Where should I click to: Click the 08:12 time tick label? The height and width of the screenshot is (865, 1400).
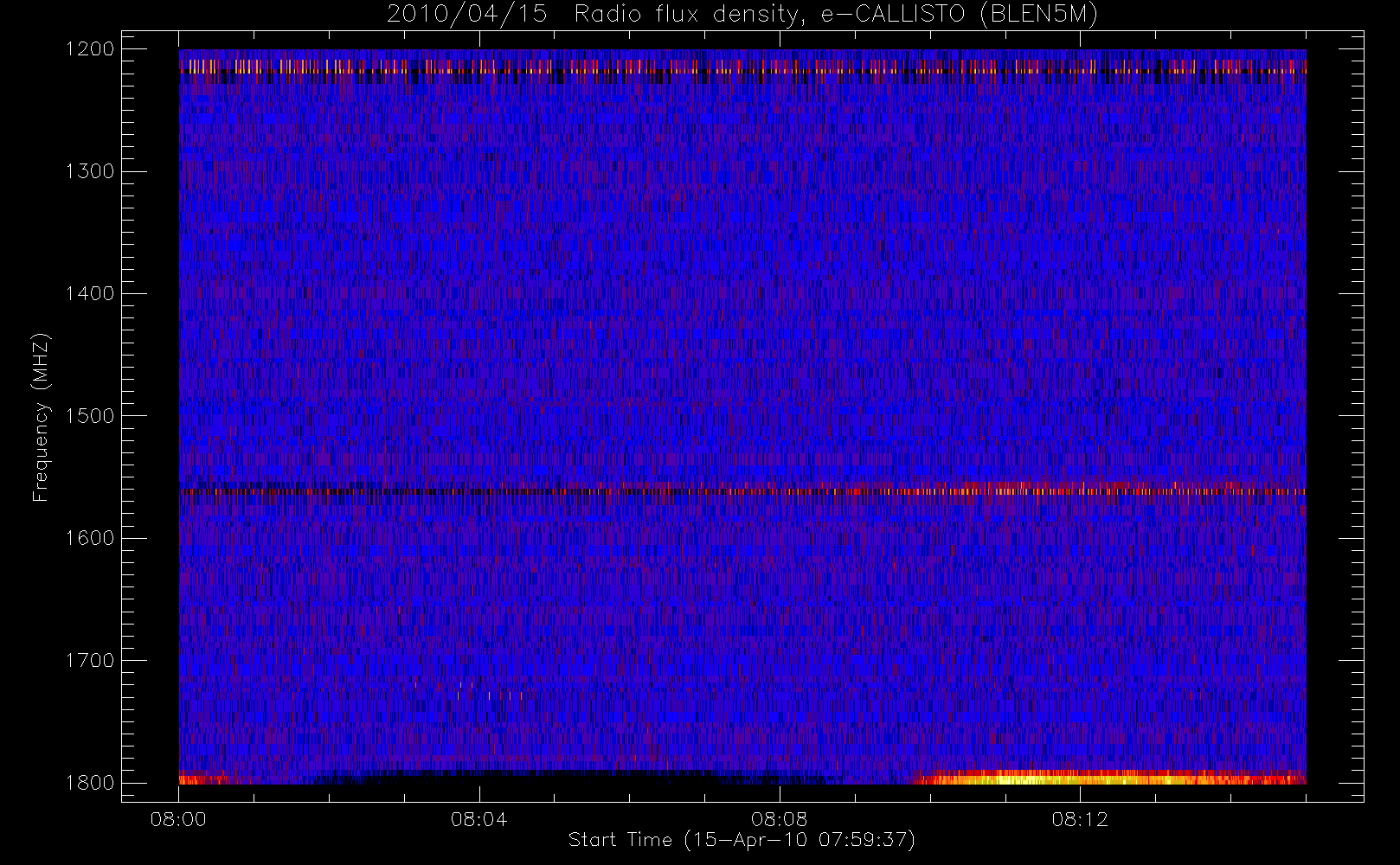[x=1079, y=819]
